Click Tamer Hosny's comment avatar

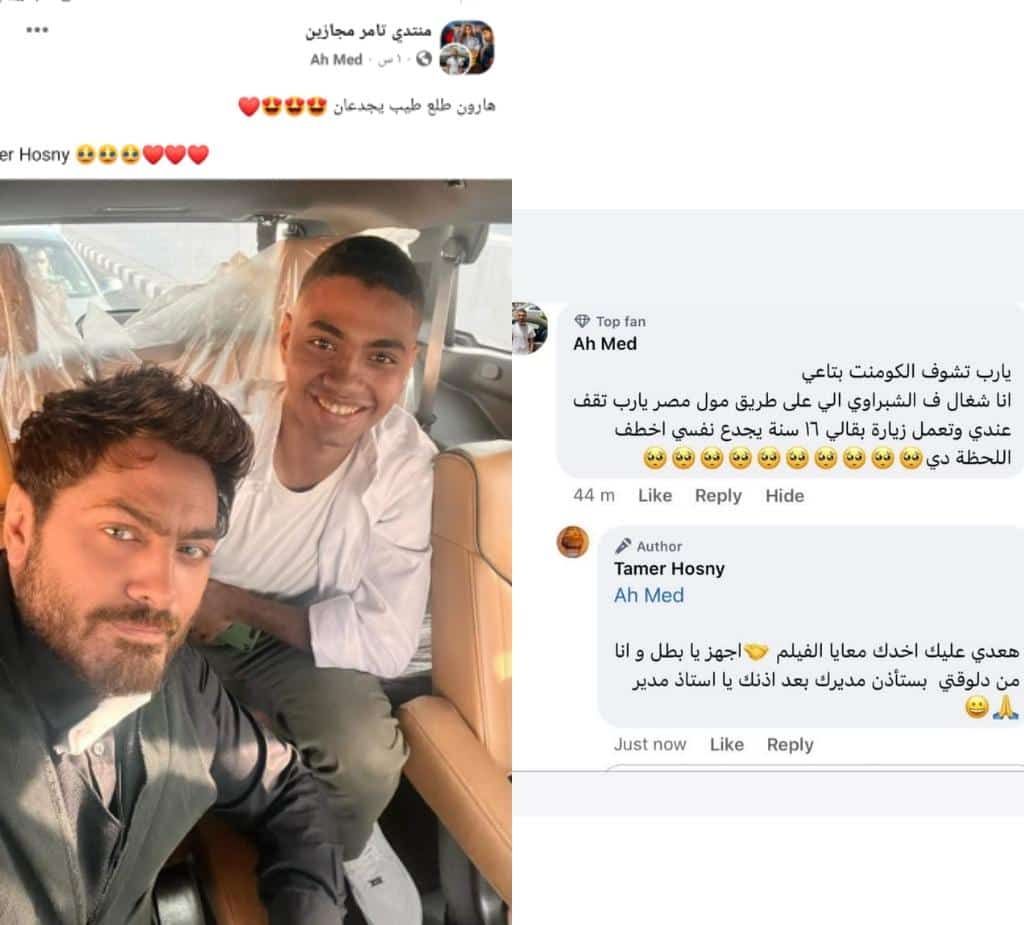pyautogui.click(x=573, y=542)
